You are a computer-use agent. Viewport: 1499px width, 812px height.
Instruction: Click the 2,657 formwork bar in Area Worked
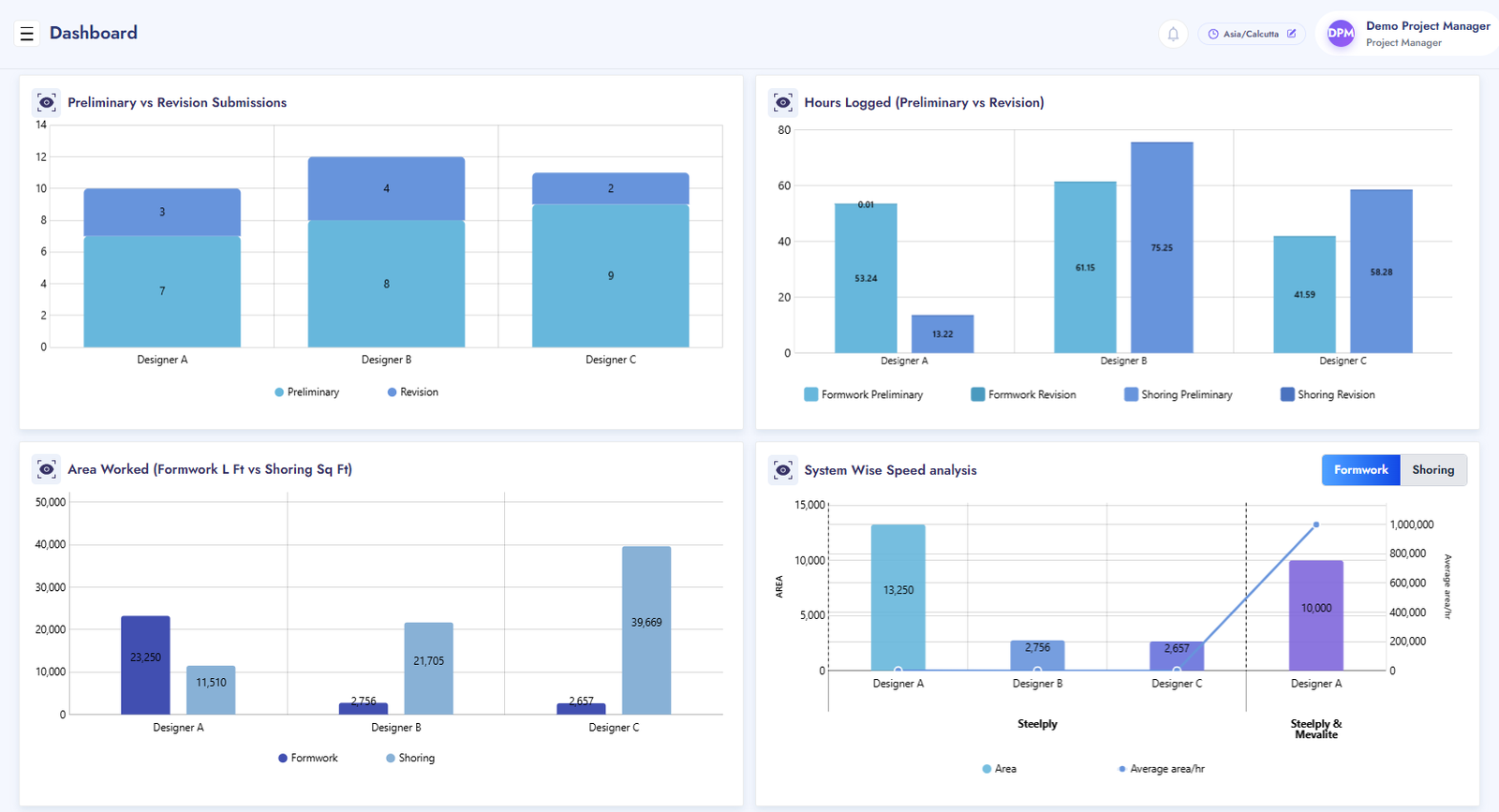pos(581,709)
